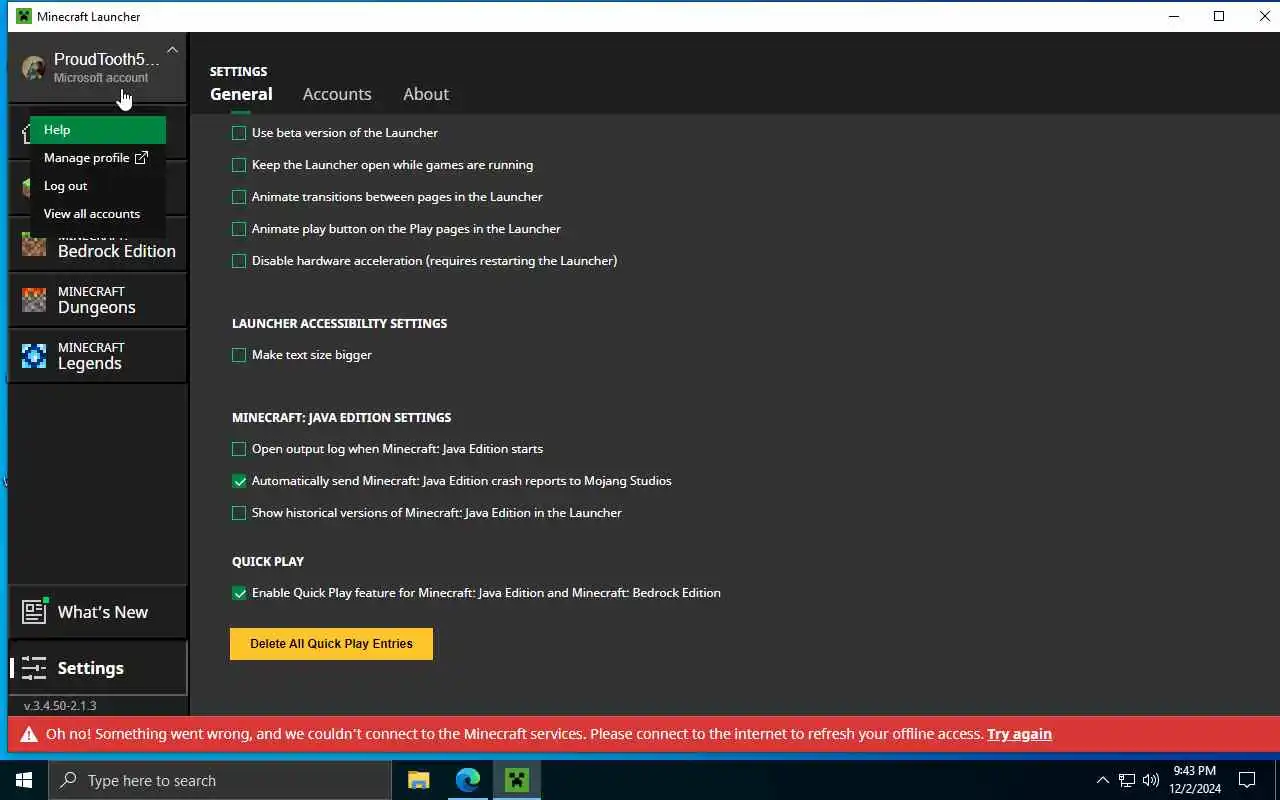
Task: Click the ProudTooth5 account avatar
Action: [34, 68]
